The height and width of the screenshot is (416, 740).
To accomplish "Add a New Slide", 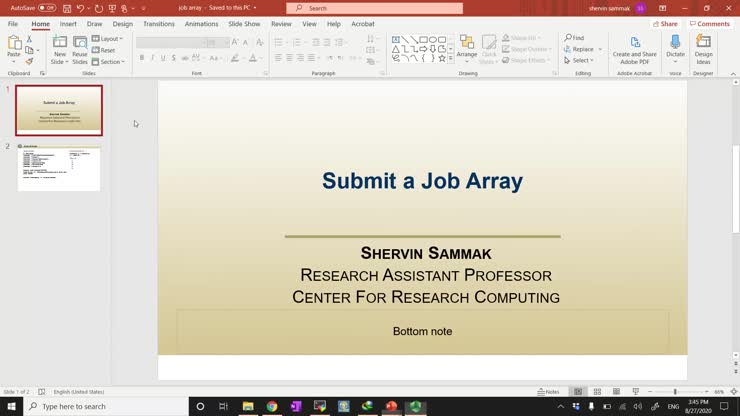I will click(59, 50).
